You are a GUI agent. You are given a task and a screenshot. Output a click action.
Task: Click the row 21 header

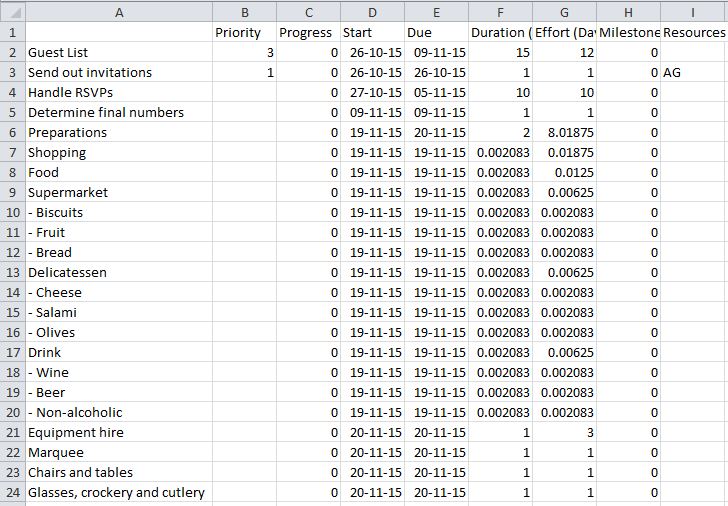pyautogui.click(x=12, y=432)
